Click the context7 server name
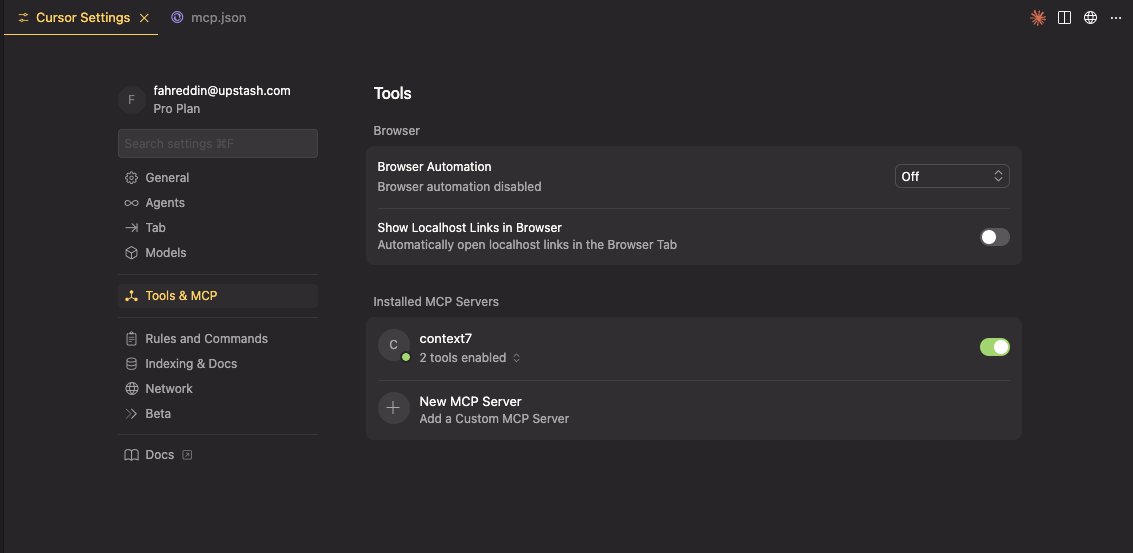 pos(446,338)
